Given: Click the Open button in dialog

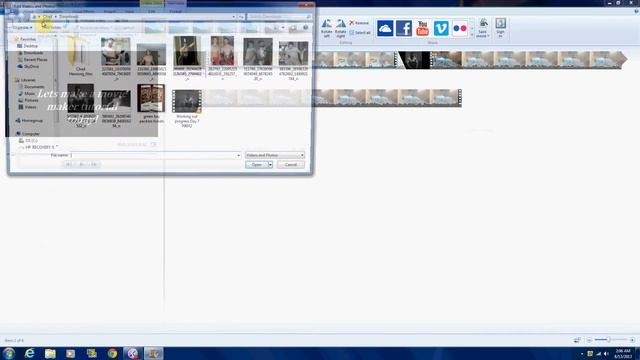Looking at the screenshot, I should tap(256, 164).
